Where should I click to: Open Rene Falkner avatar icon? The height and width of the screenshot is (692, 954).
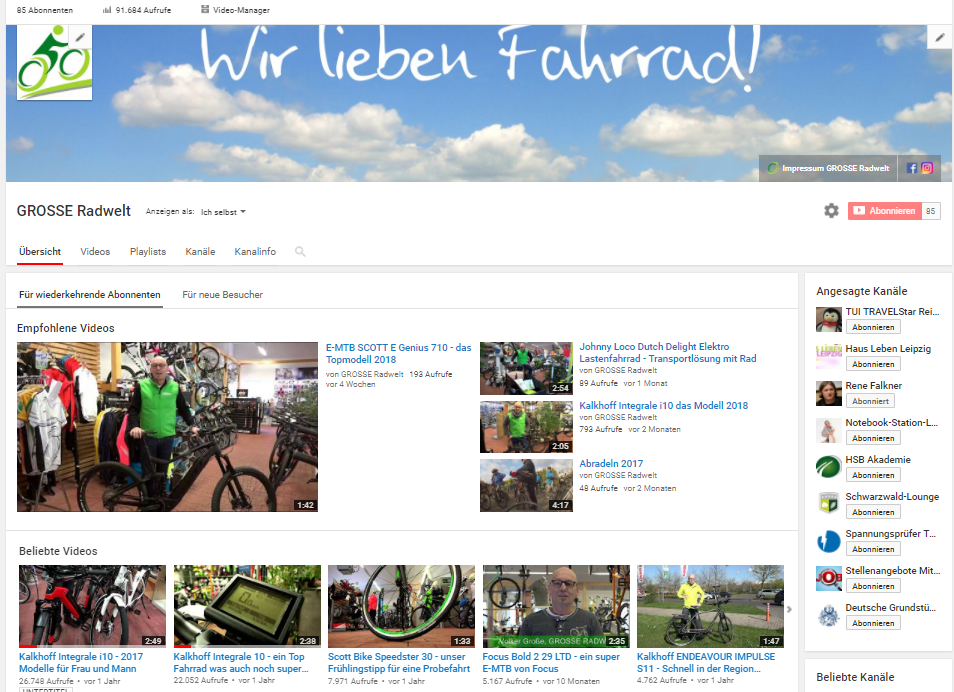point(829,393)
